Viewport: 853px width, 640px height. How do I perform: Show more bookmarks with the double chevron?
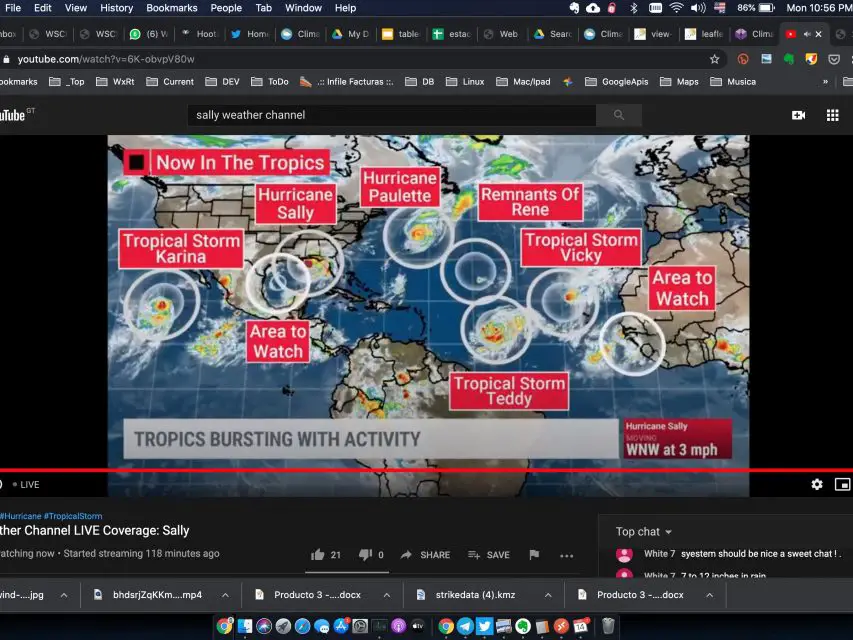(x=825, y=82)
